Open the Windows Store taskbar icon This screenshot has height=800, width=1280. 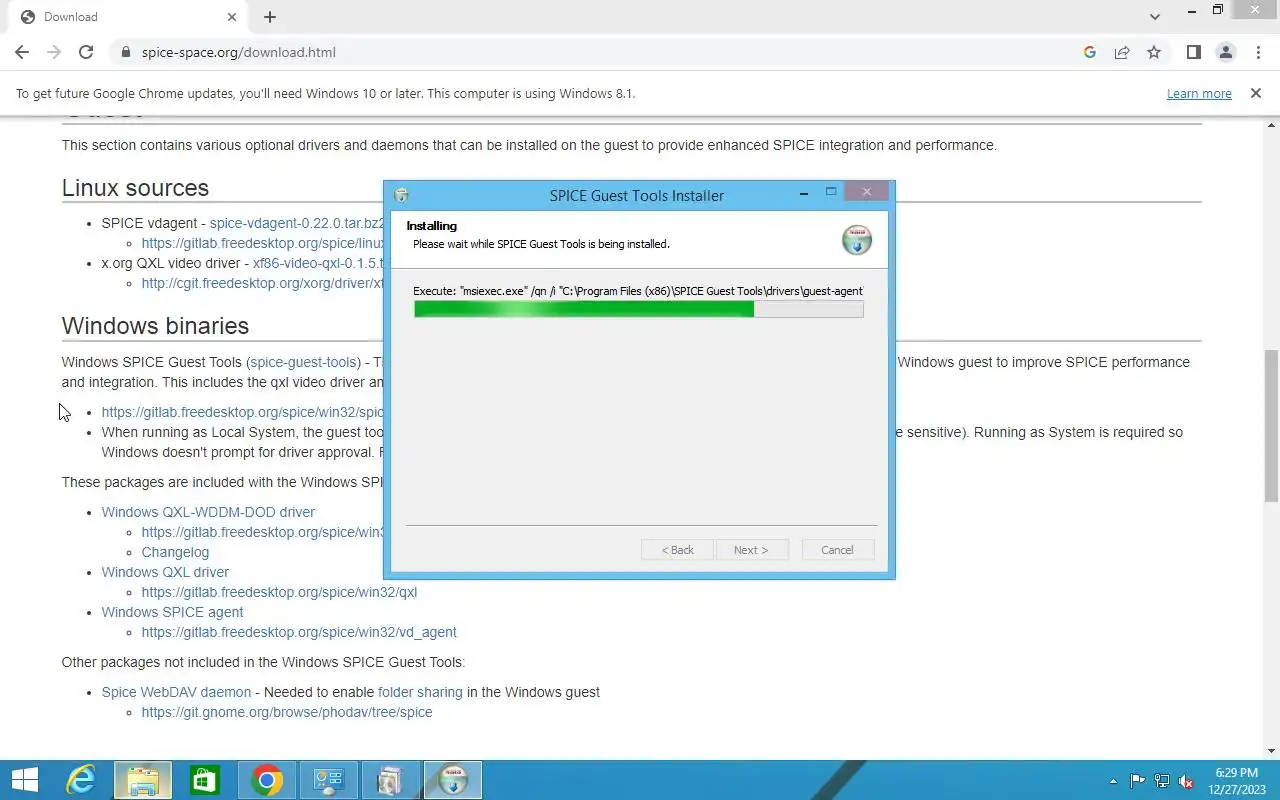click(205, 780)
